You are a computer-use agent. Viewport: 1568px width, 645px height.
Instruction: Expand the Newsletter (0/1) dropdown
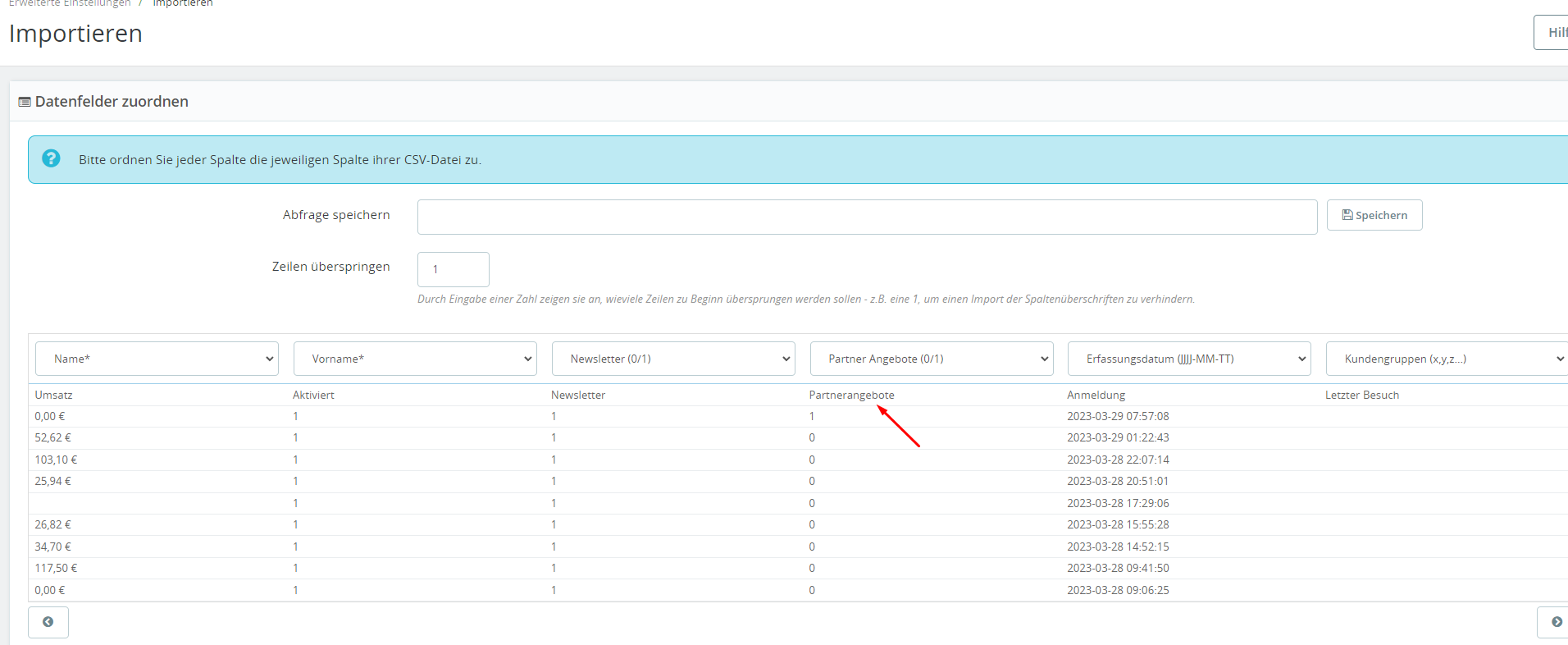tap(673, 359)
